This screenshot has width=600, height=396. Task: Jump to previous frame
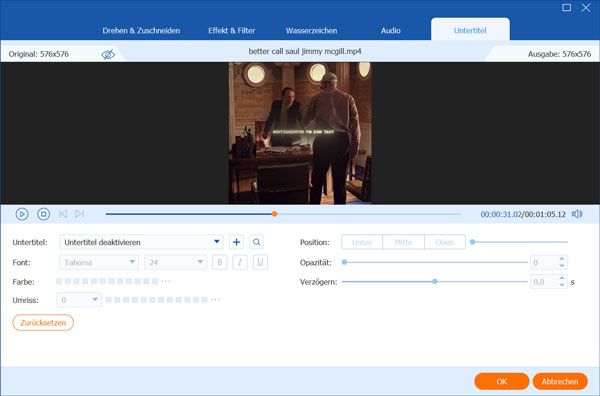63,213
